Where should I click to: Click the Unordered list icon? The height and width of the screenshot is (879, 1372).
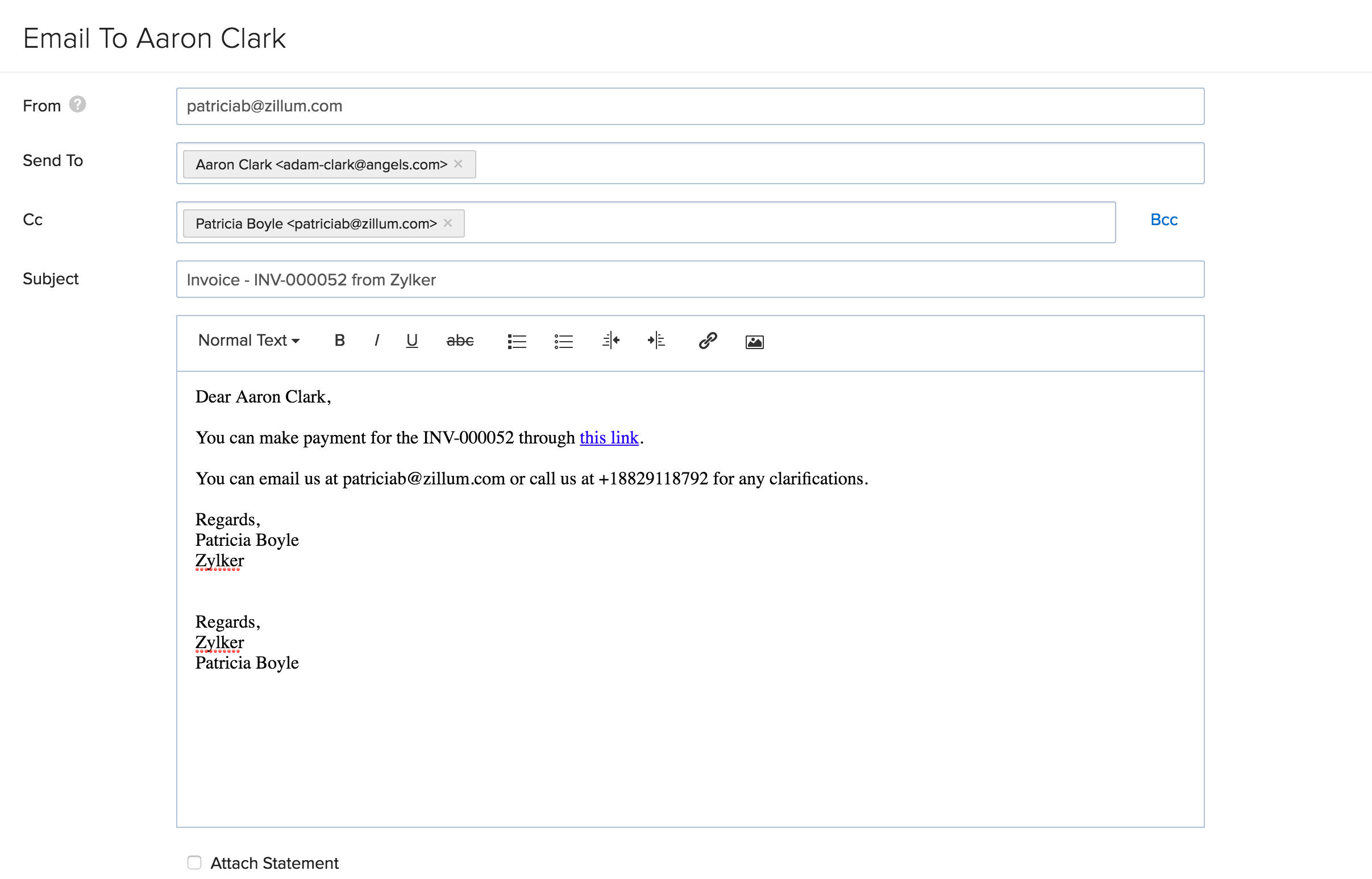pos(563,340)
